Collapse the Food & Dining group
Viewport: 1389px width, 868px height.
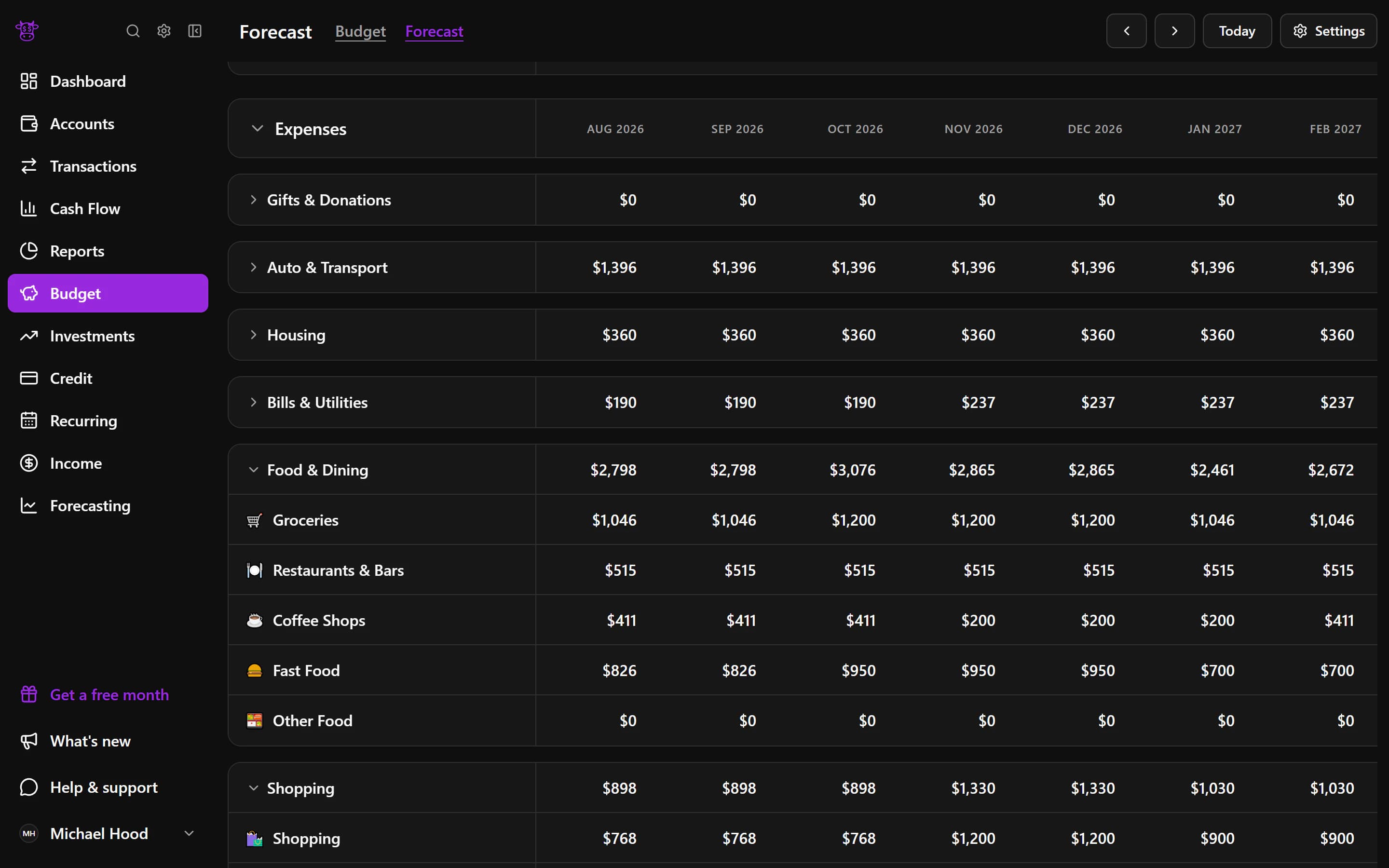pos(253,470)
